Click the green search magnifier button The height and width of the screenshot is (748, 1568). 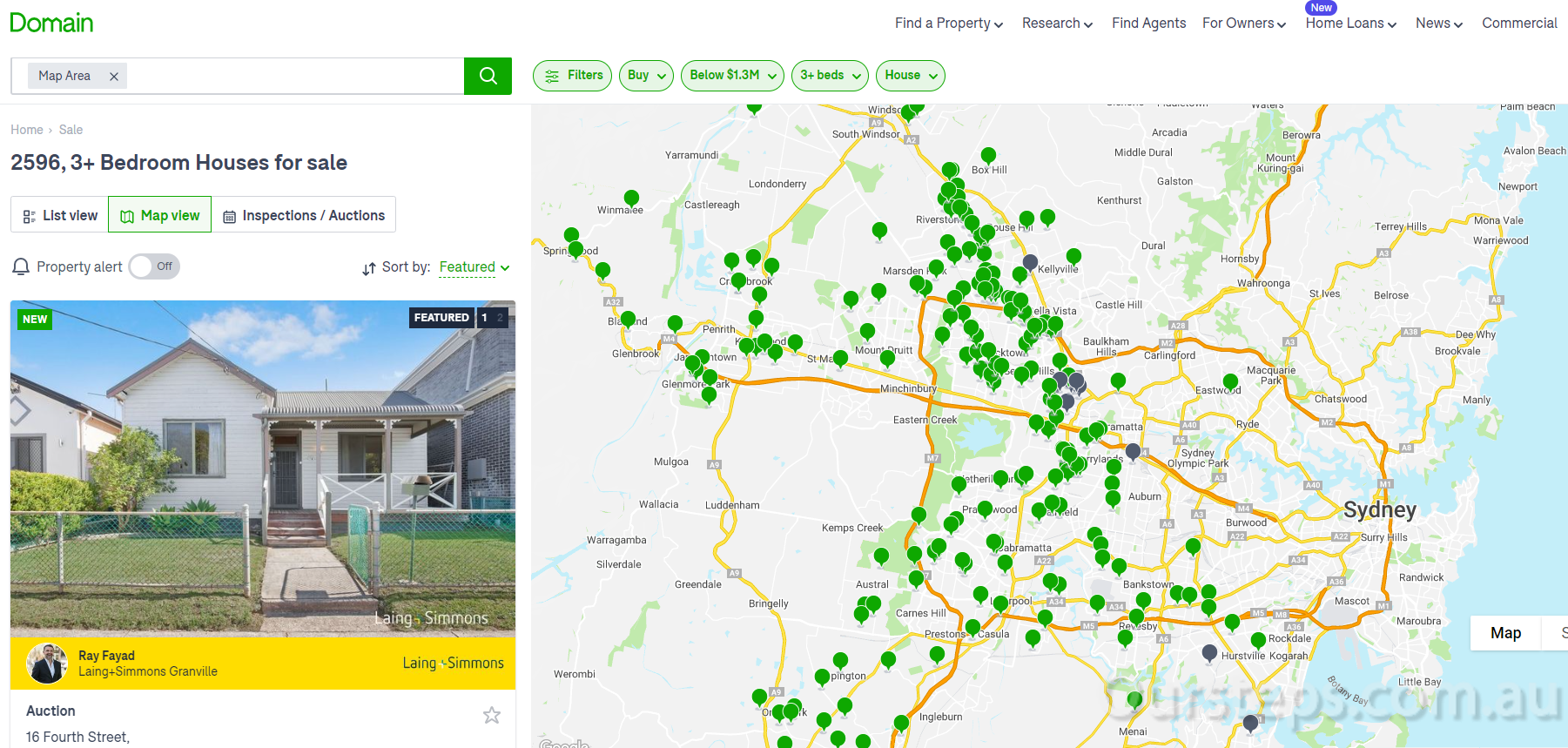click(x=488, y=76)
